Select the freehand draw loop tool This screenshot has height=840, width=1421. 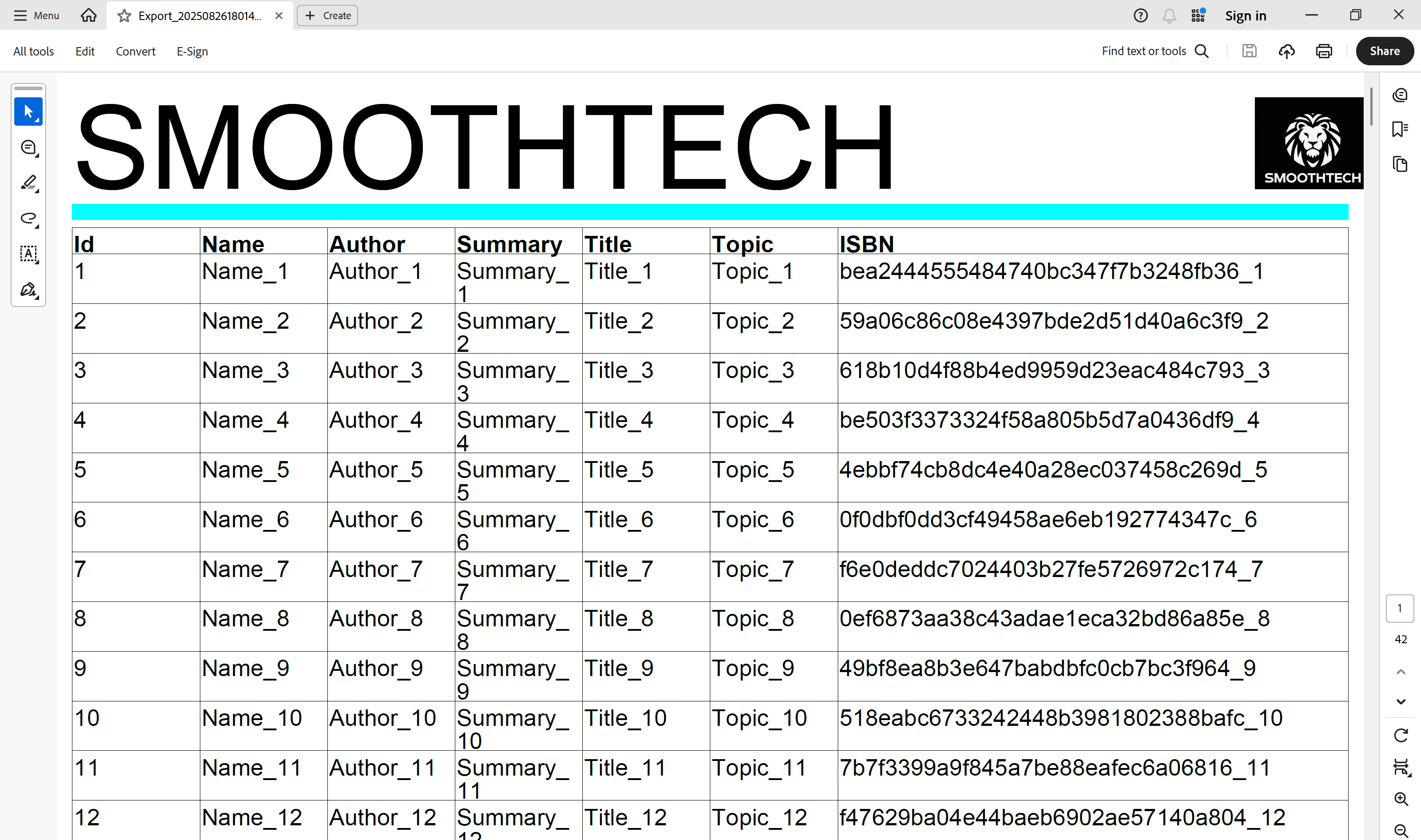click(x=28, y=219)
